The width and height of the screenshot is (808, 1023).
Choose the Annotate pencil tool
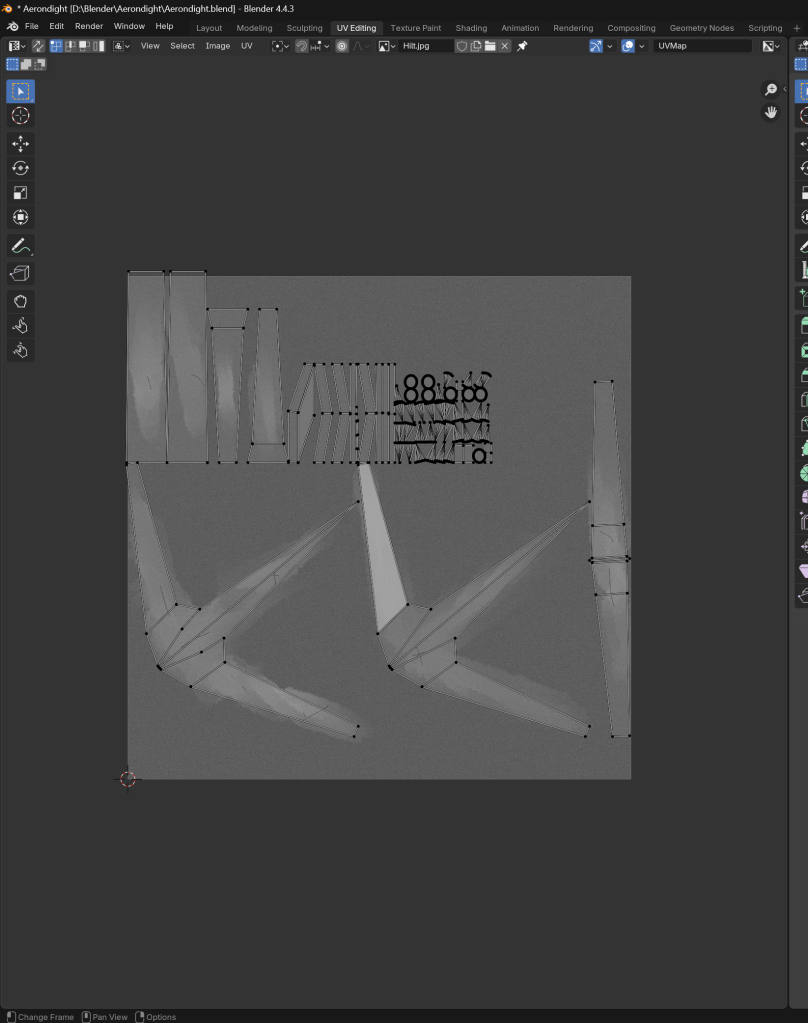[20, 245]
